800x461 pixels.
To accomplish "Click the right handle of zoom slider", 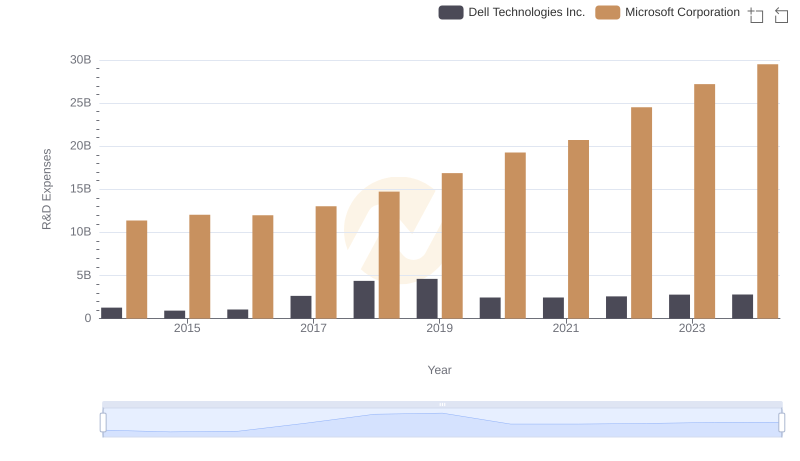I will click(x=782, y=423).
